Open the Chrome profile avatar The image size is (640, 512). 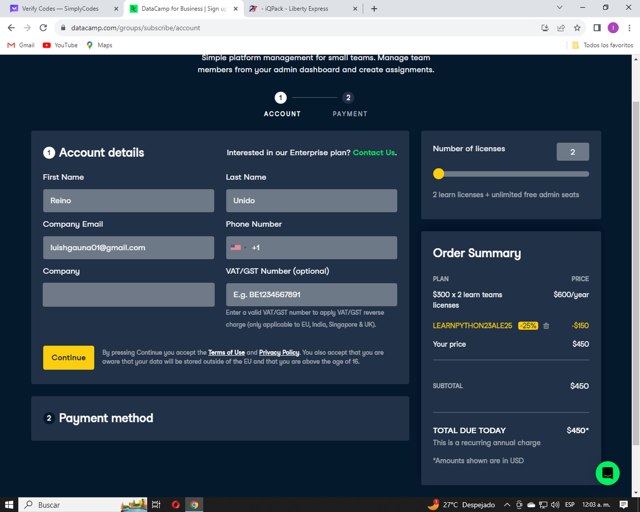pos(613,28)
